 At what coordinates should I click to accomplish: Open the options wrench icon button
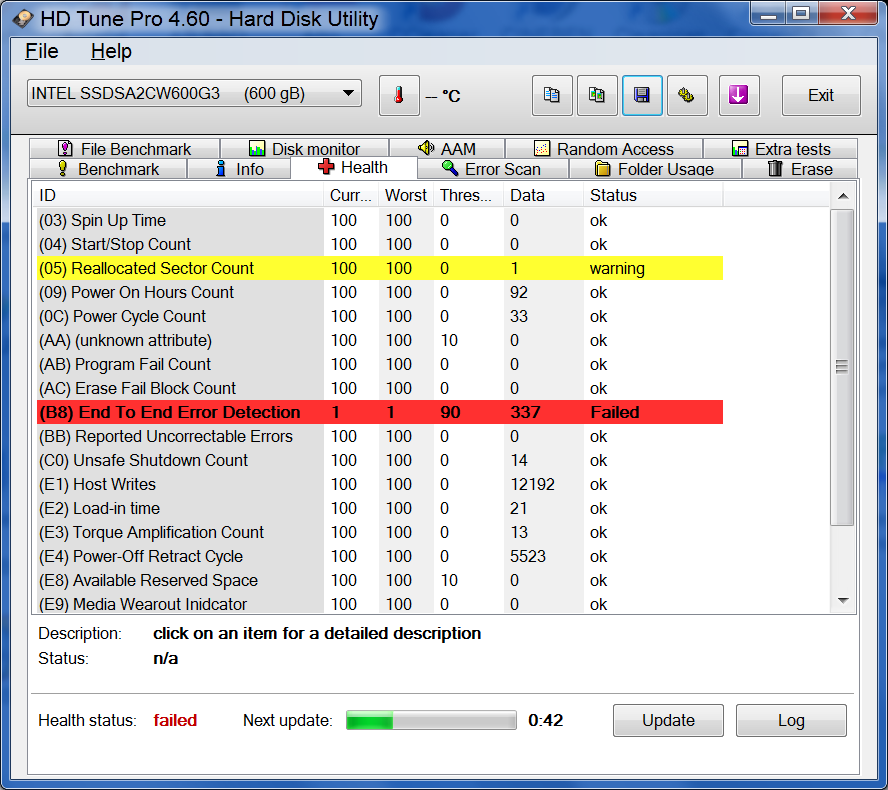pos(687,95)
